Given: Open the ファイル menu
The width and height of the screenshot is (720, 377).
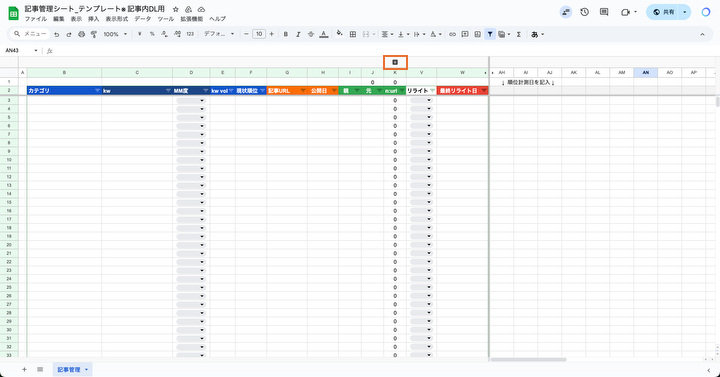Looking at the screenshot, I should (35, 19).
